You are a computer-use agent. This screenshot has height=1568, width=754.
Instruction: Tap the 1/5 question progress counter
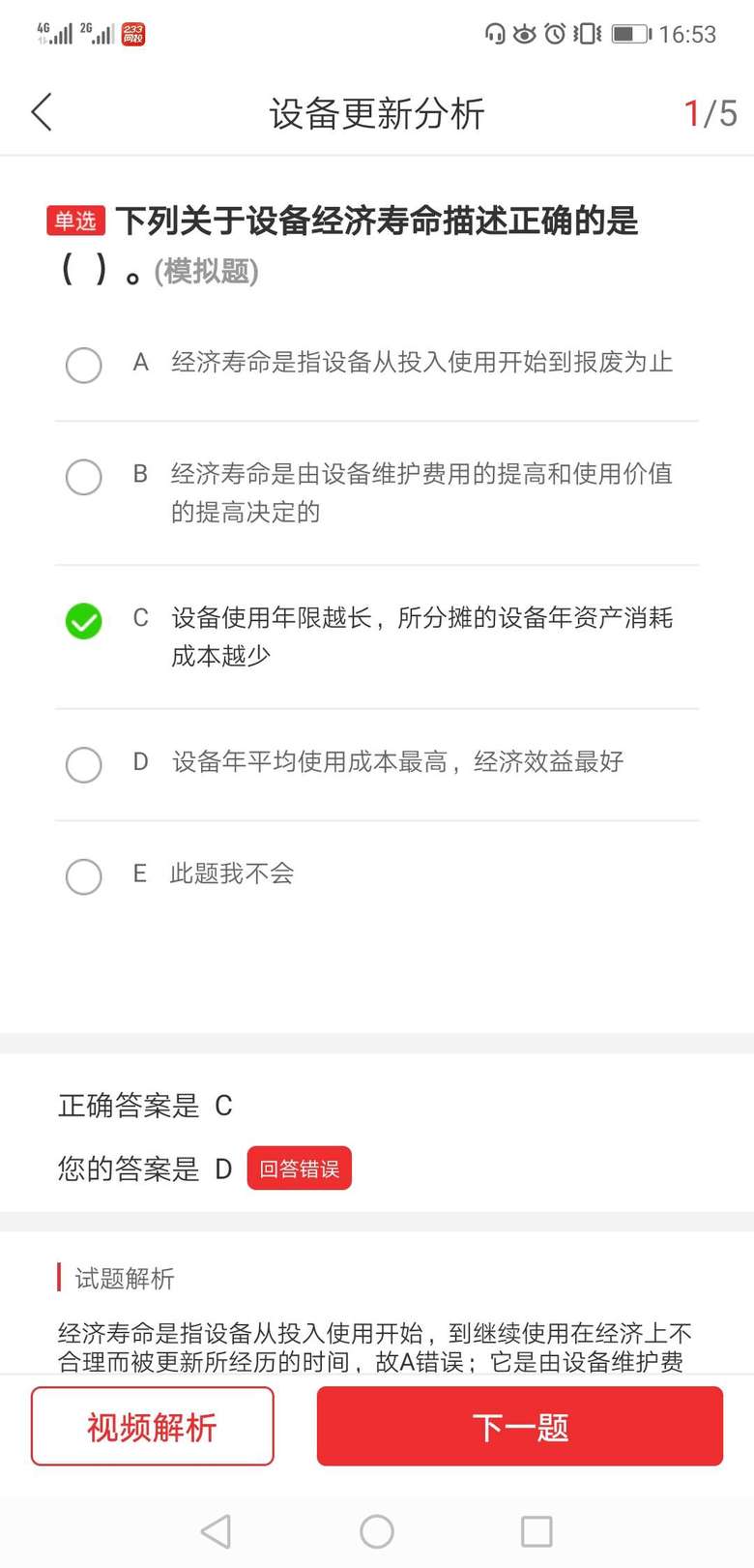click(x=710, y=113)
